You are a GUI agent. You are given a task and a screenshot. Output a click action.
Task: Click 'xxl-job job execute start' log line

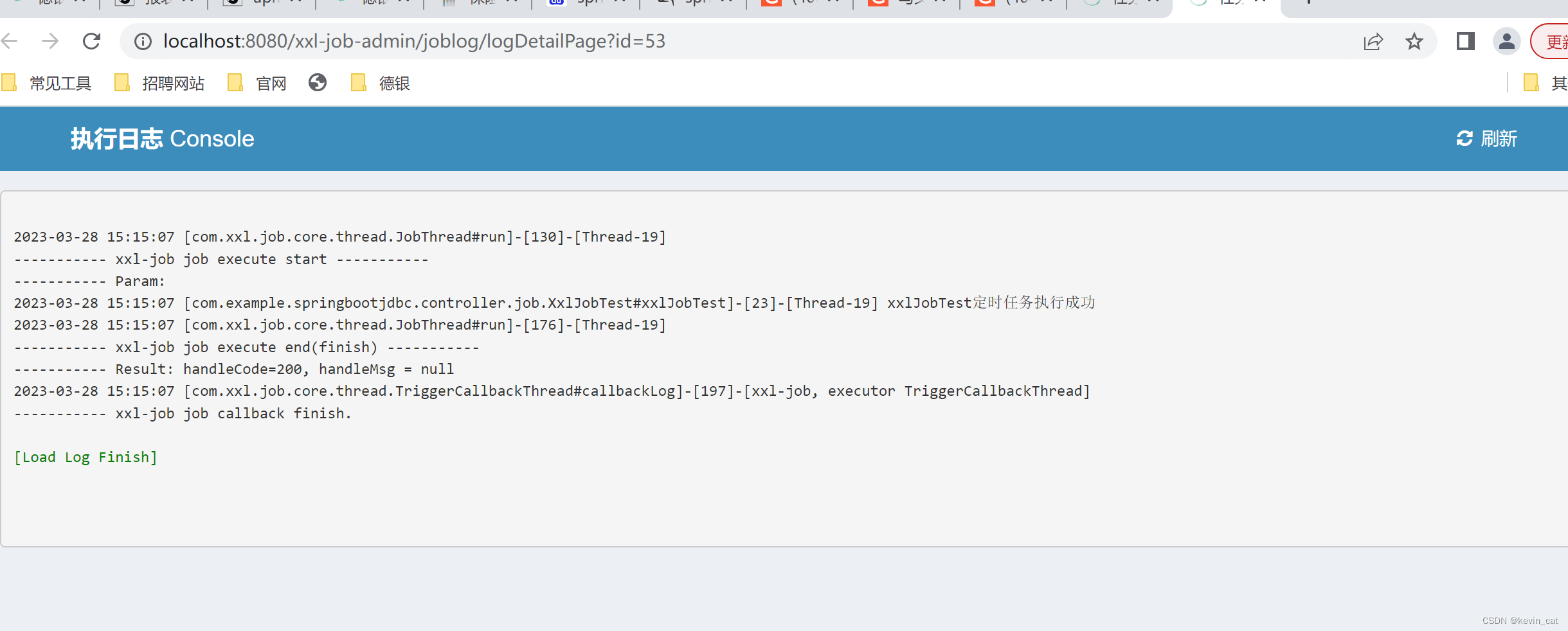pos(221,260)
